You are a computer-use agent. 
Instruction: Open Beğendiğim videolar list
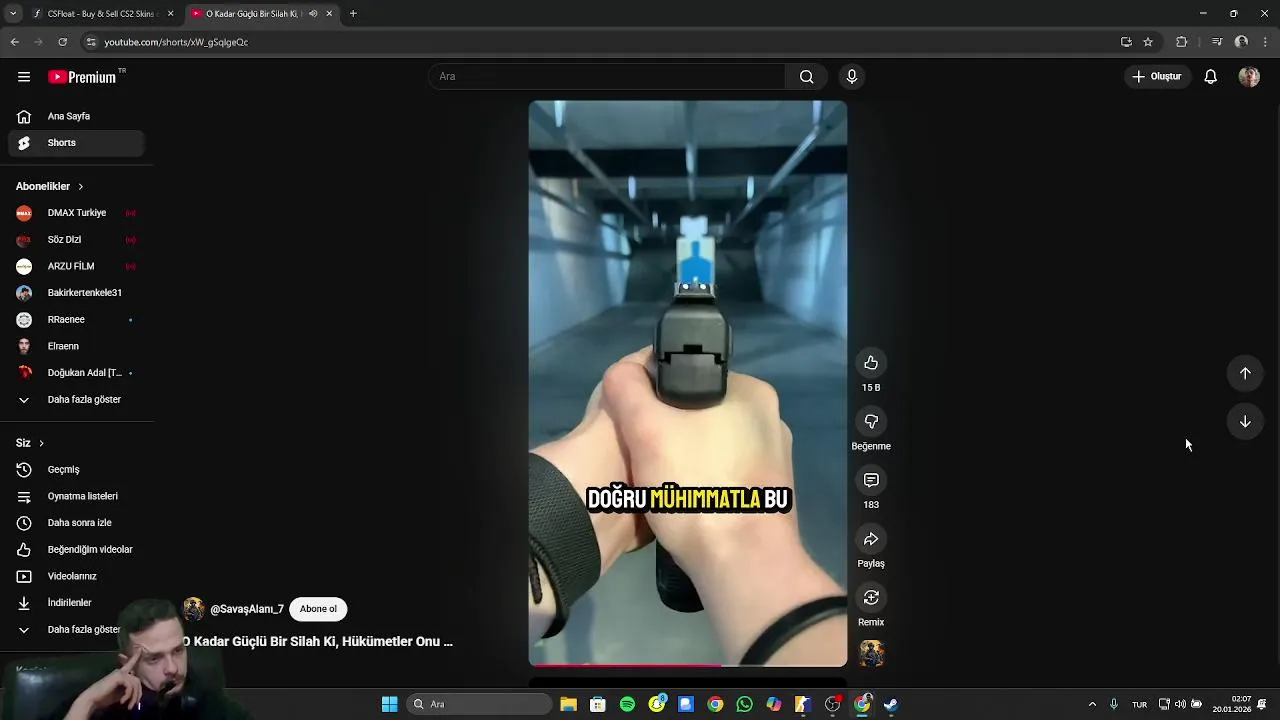pyautogui.click(x=77, y=550)
